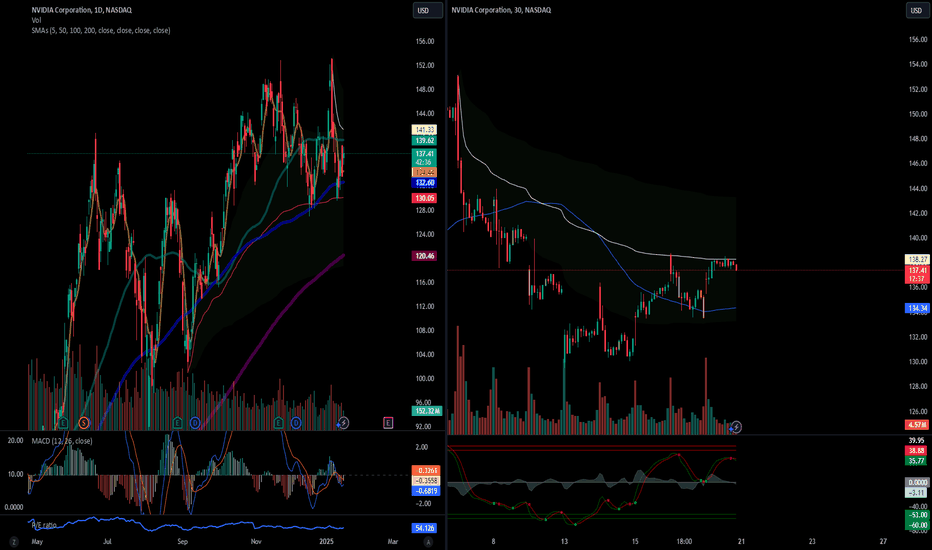Click the 'Sep' label on daily time axis
The height and width of the screenshot is (550, 932).
point(182,542)
